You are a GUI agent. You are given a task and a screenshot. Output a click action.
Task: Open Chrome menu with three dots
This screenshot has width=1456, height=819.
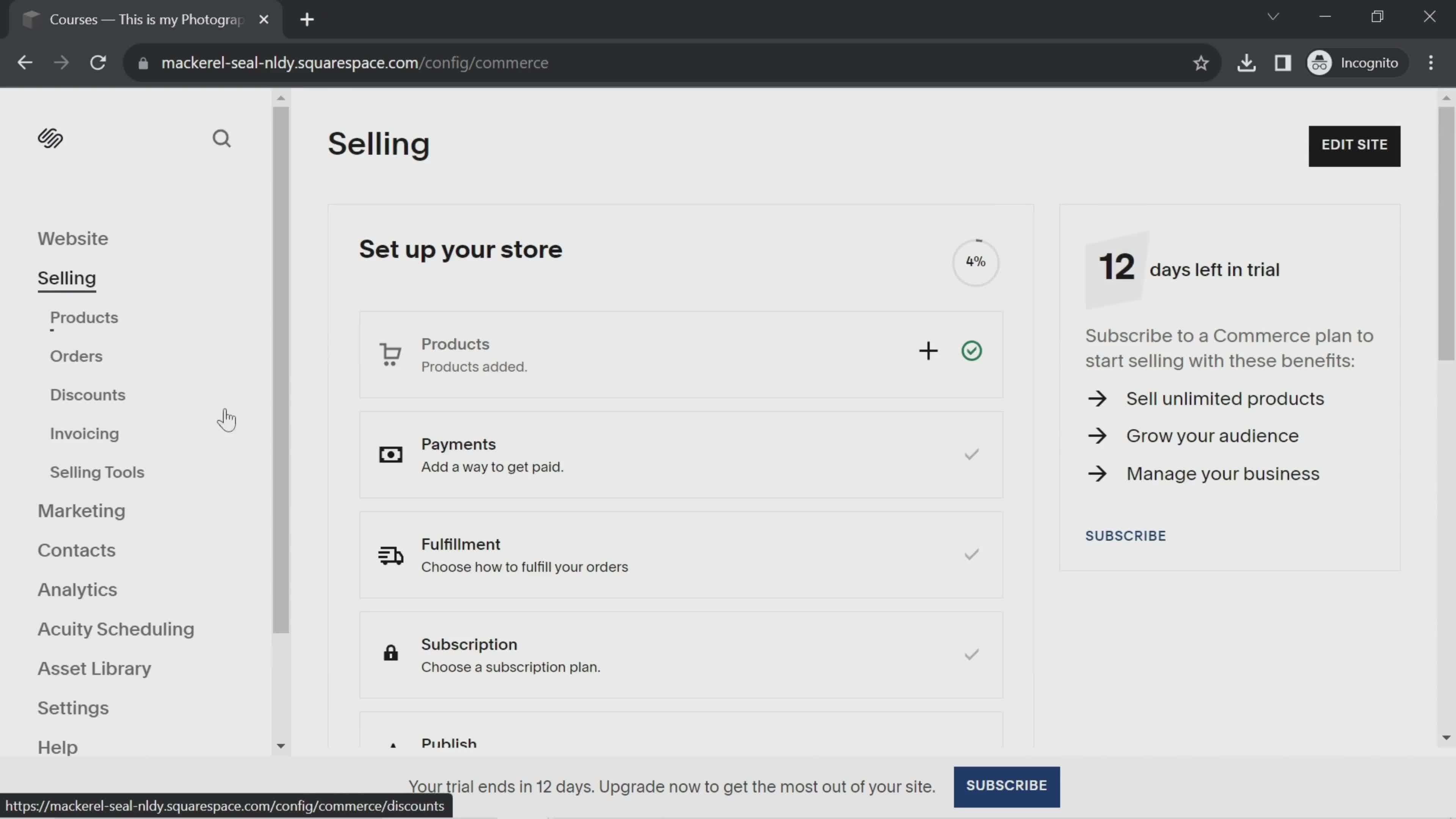[1431, 62]
